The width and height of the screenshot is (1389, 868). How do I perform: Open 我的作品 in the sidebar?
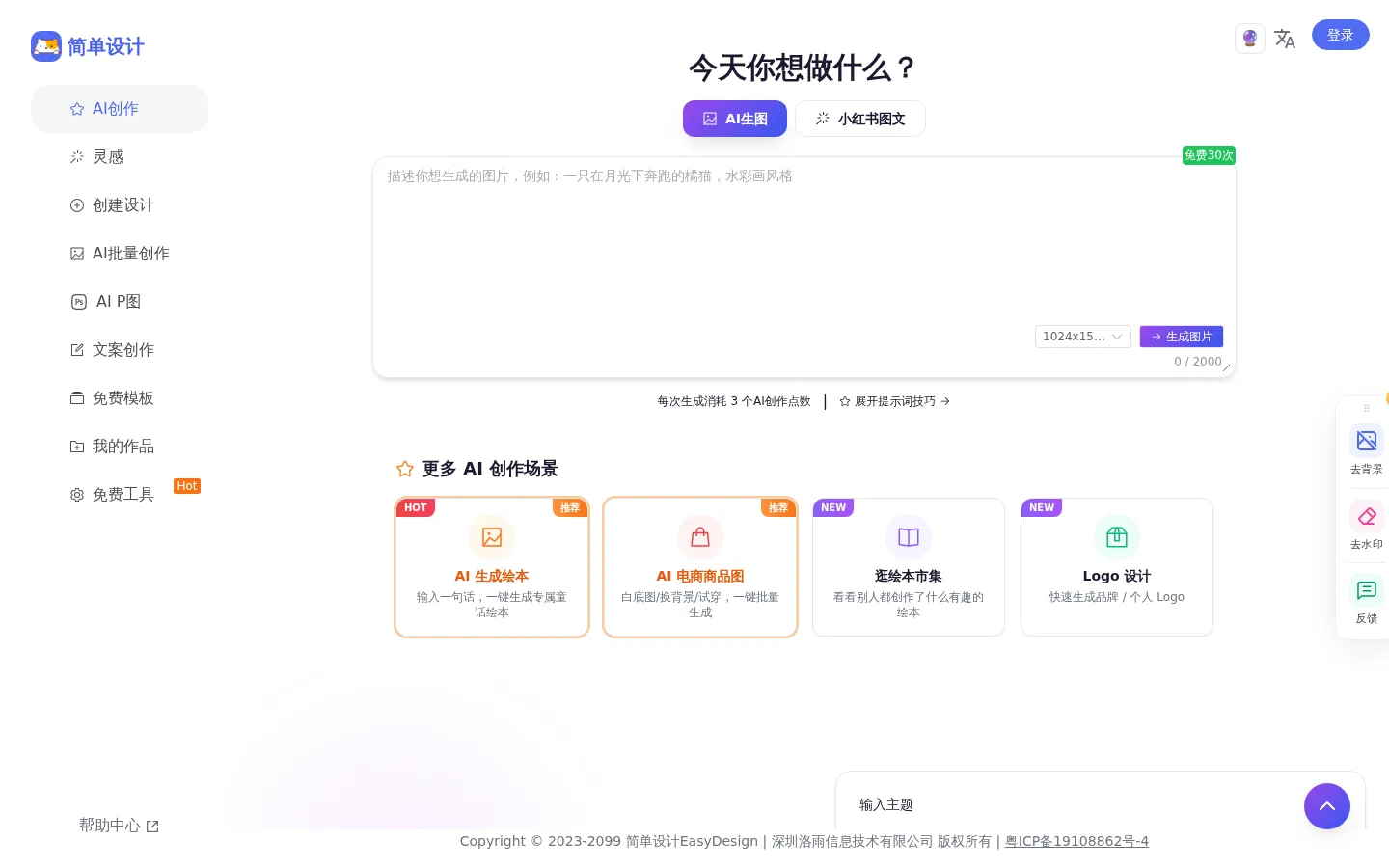pos(120,447)
